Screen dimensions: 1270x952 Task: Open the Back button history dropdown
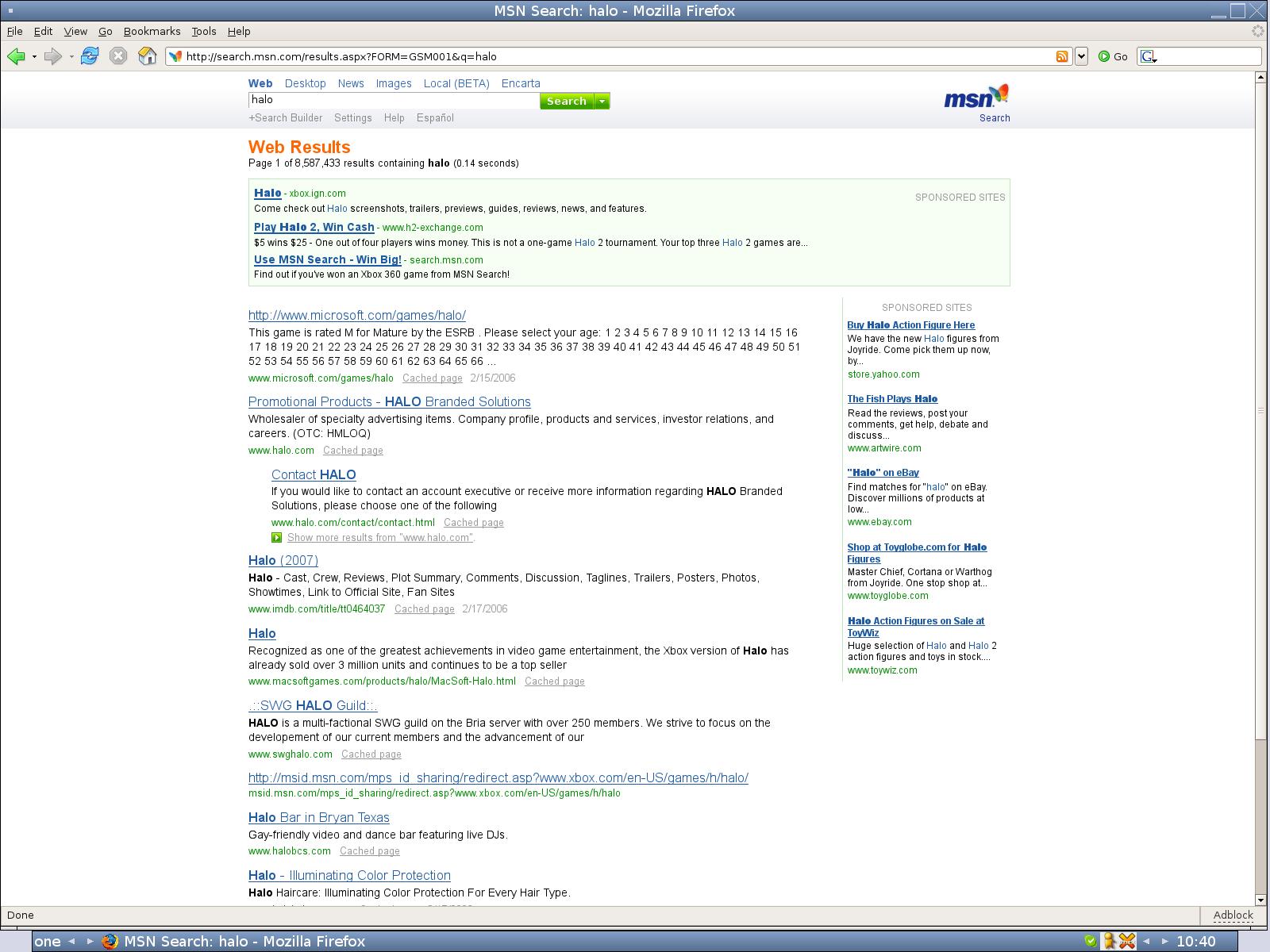point(34,56)
